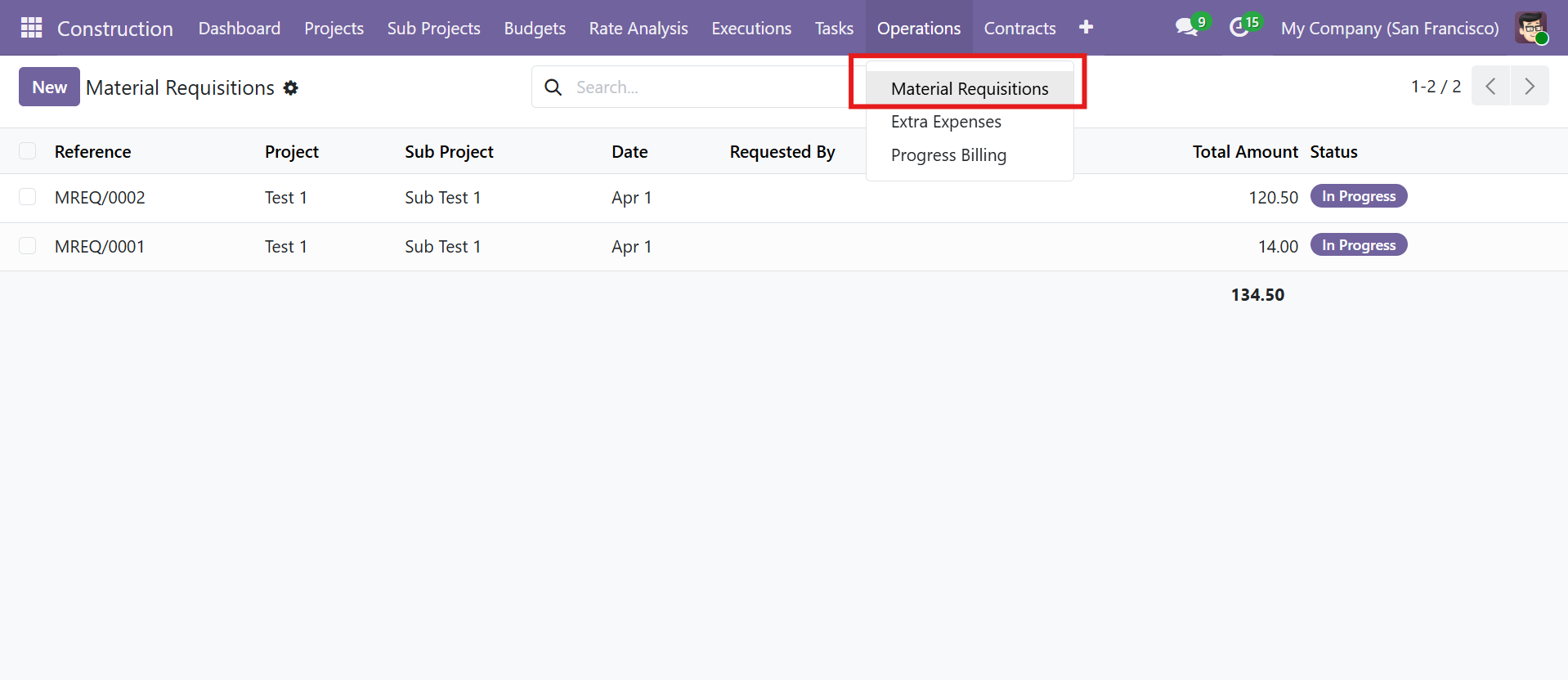This screenshot has height=680, width=1568.
Task: Click Apr 1 date in MREQ/0002 row
Action: click(x=631, y=198)
